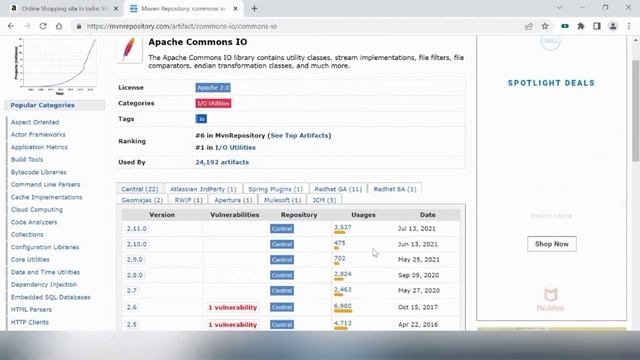Switch to the Online Shopping site tab
The image size is (640, 360).
tap(64, 8)
